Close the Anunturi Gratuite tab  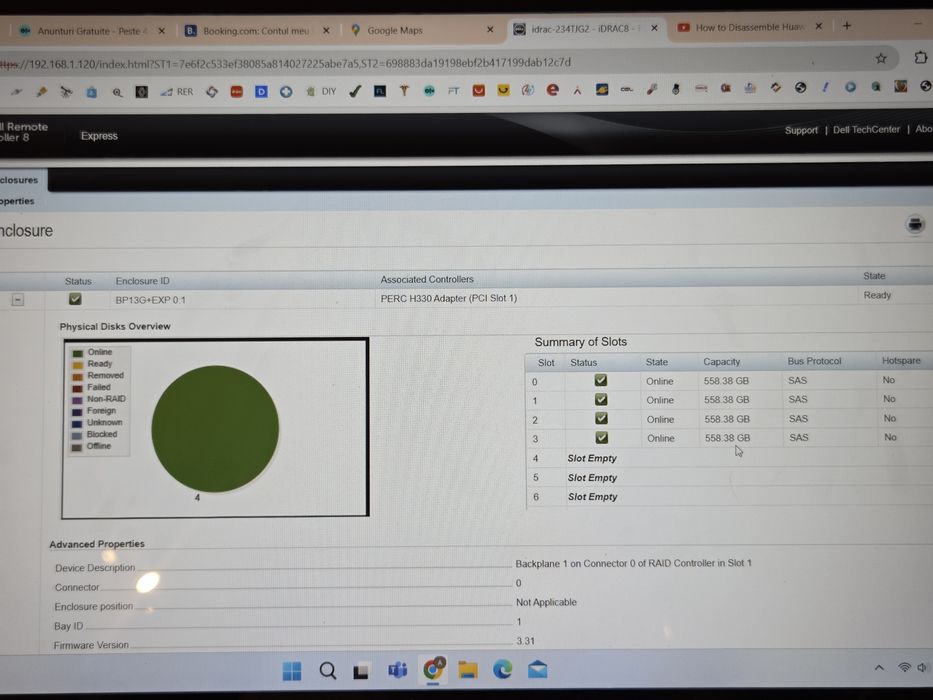tap(161, 31)
